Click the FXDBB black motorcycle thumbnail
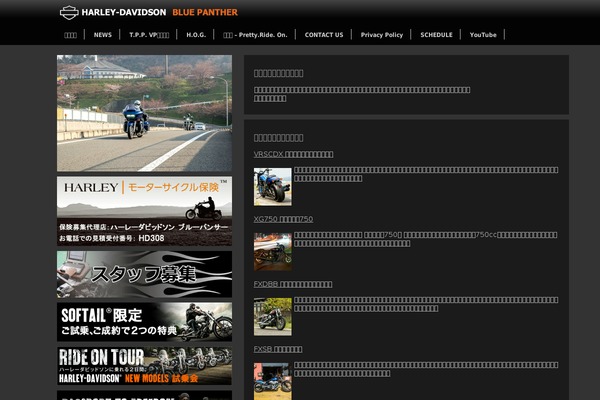This screenshot has width=600, height=400. (x=272, y=317)
